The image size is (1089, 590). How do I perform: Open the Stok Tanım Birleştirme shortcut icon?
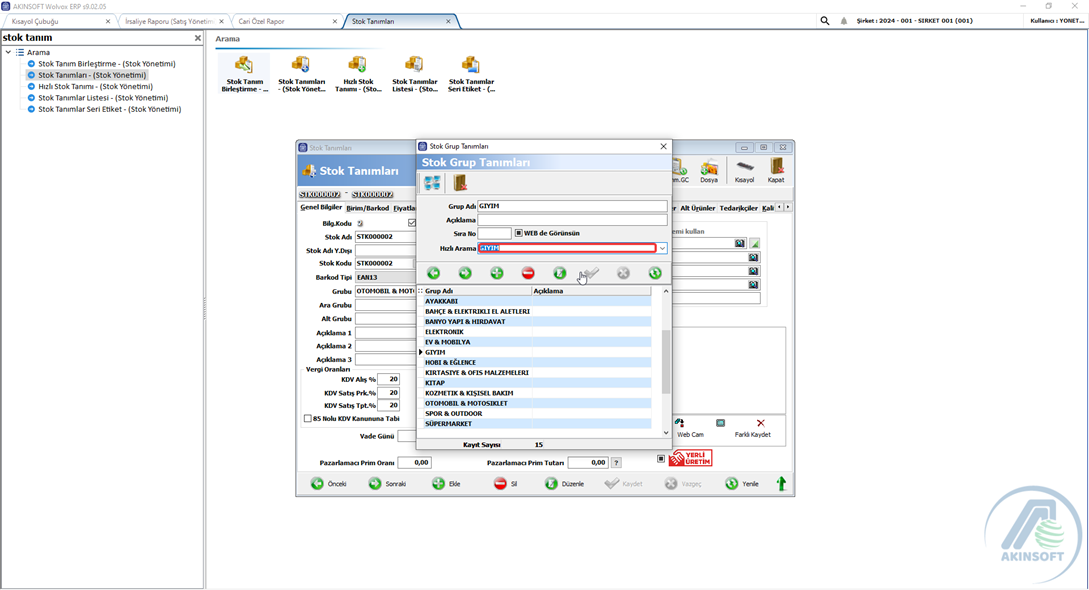click(x=244, y=74)
